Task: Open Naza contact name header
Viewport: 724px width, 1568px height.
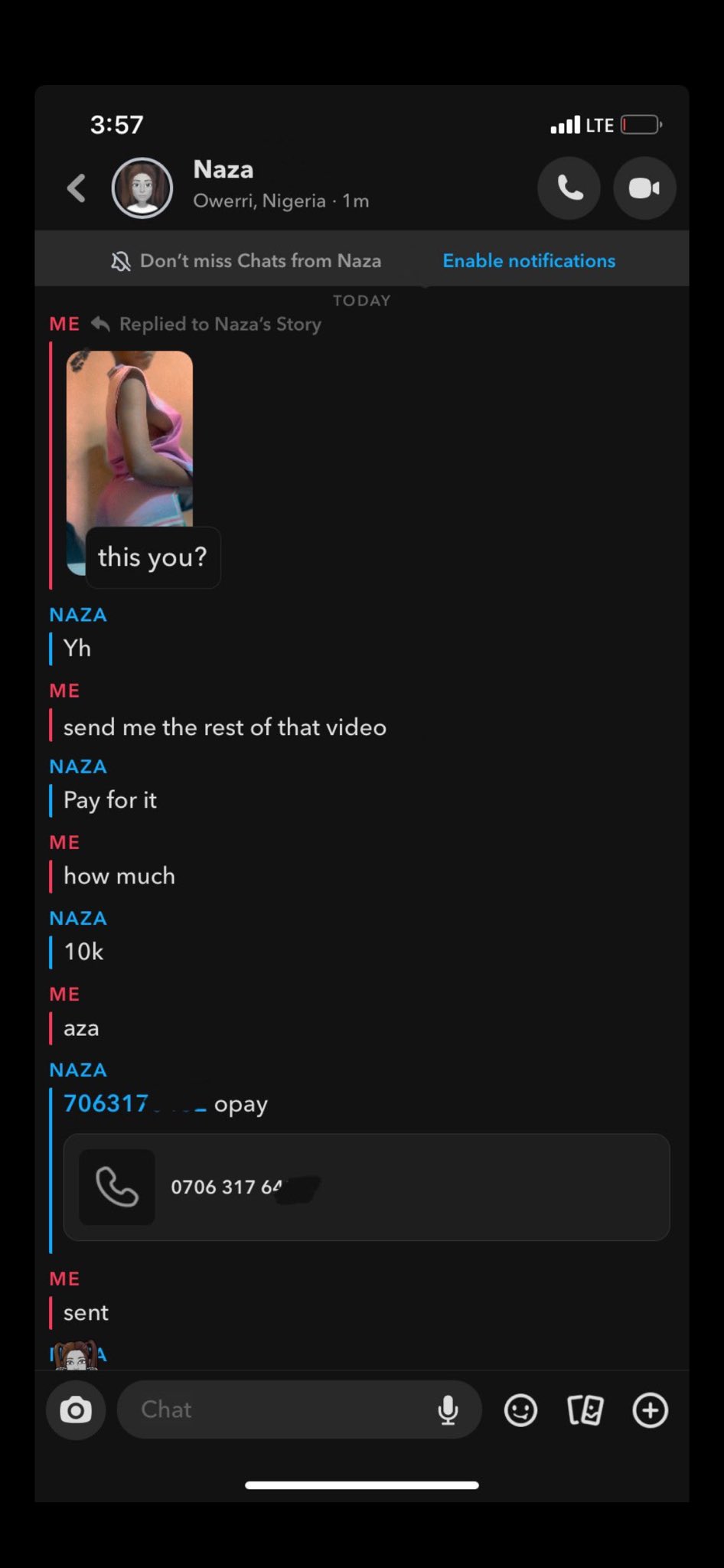Action: (x=223, y=169)
